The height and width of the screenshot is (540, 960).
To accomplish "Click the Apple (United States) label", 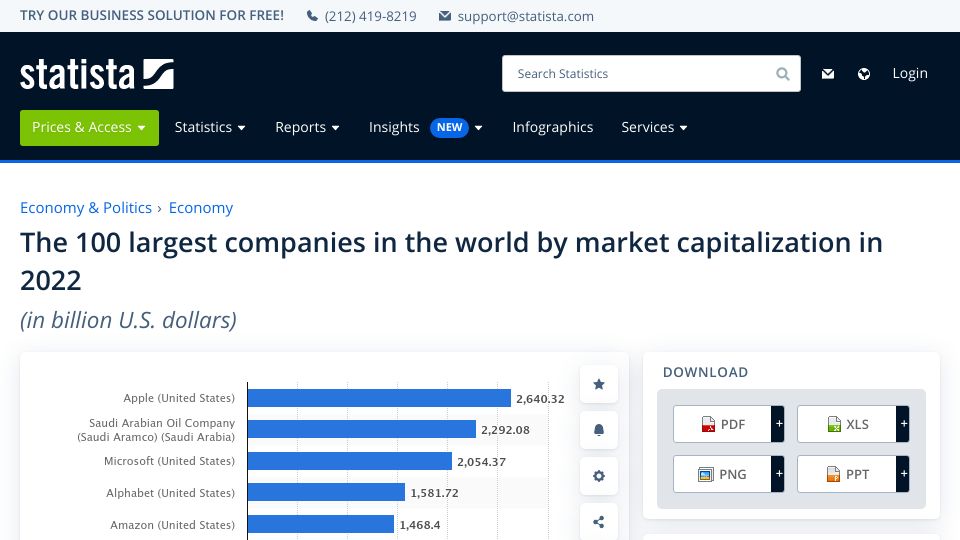I will [x=179, y=398].
